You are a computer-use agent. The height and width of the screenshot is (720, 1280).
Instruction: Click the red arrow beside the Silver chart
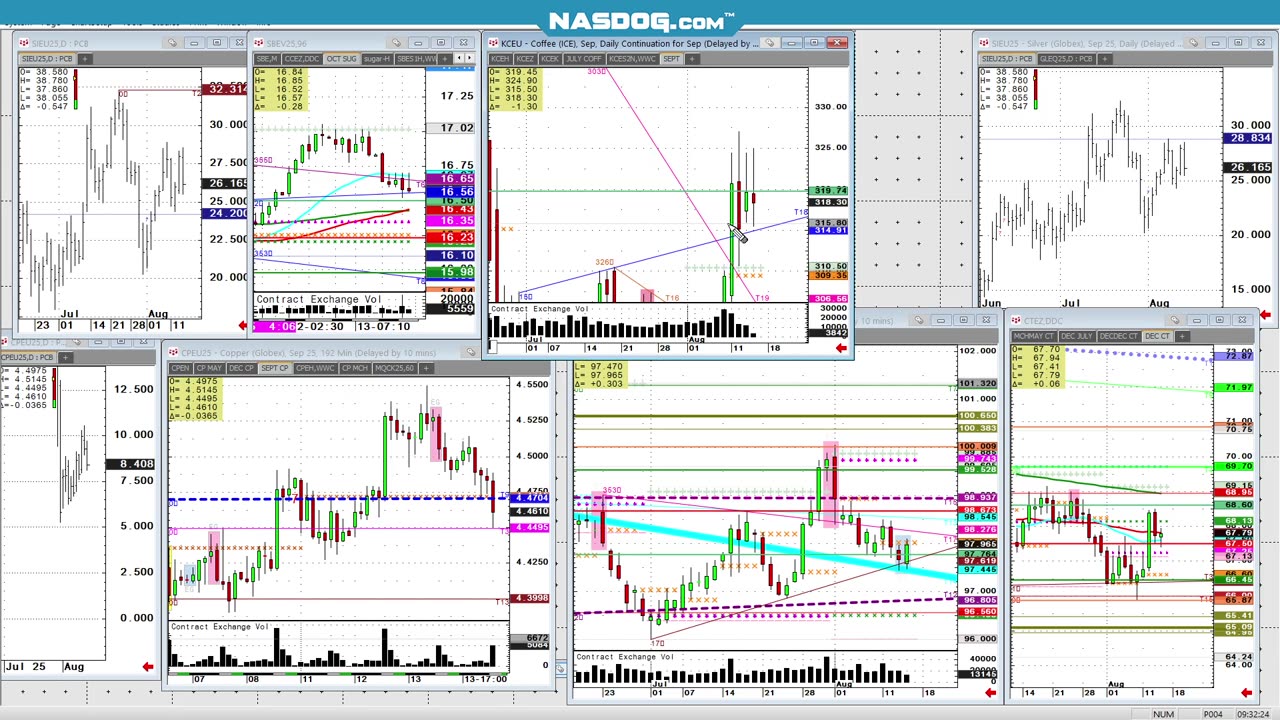click(x=1265, y=316)
